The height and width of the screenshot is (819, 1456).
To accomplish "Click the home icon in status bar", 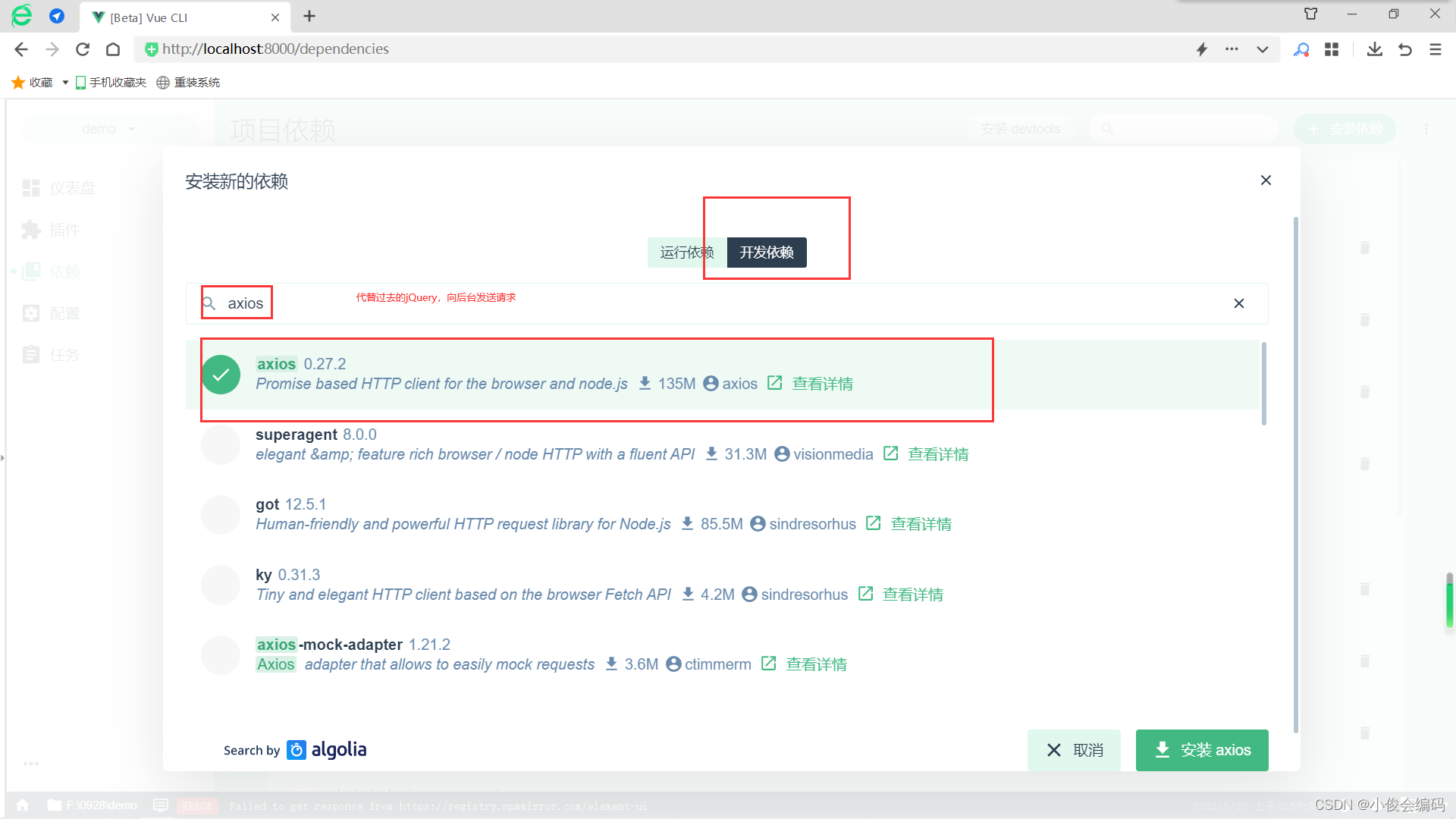I will [23, 805].
